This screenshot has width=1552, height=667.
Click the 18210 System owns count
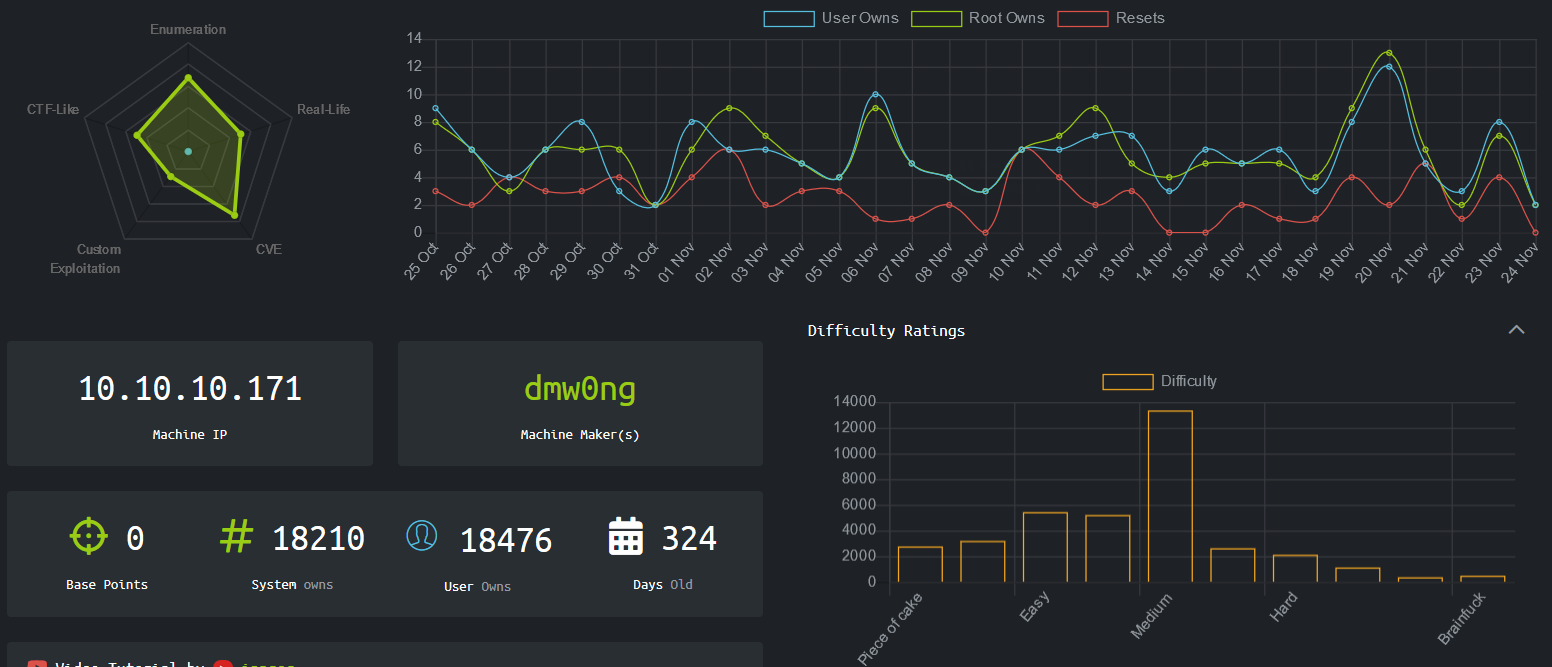coord(318,539)
